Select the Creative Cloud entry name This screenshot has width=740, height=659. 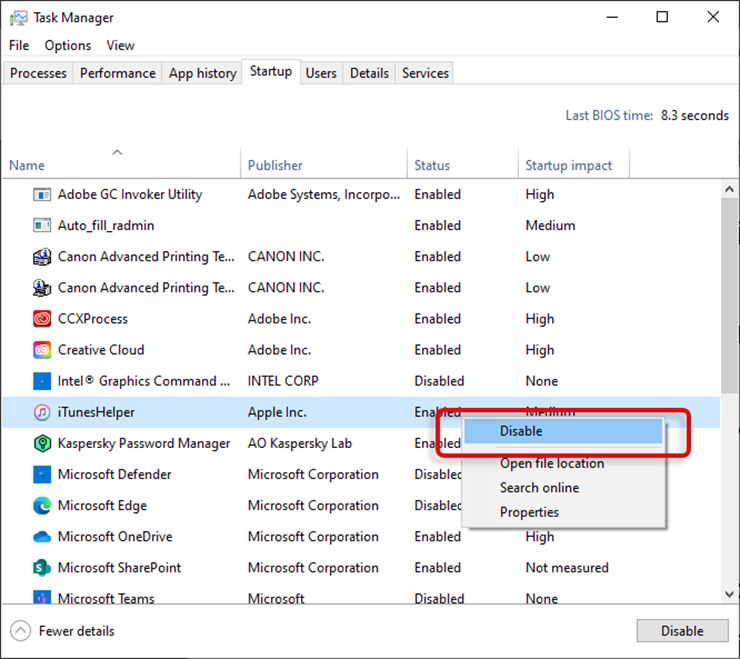[101, 350]
